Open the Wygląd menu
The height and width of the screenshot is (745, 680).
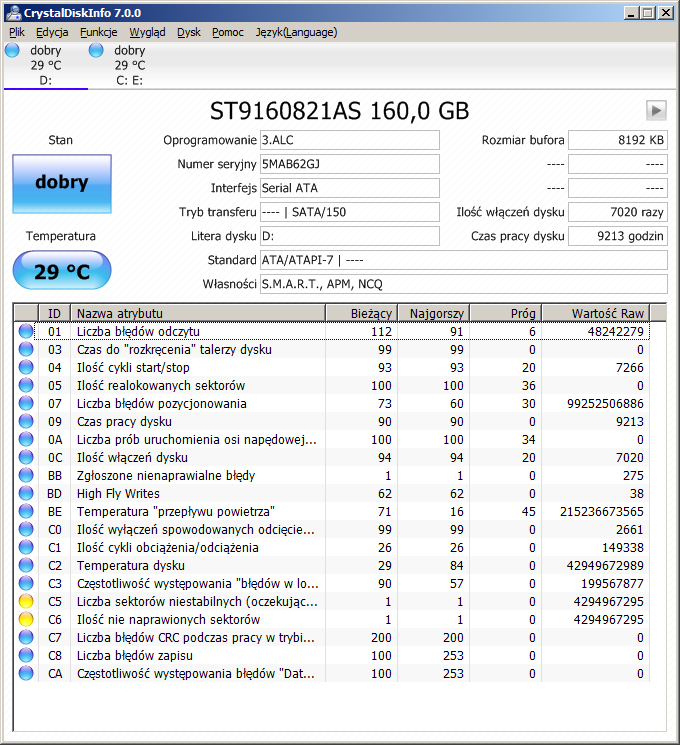pyautogui.click(x=147, y=32)
